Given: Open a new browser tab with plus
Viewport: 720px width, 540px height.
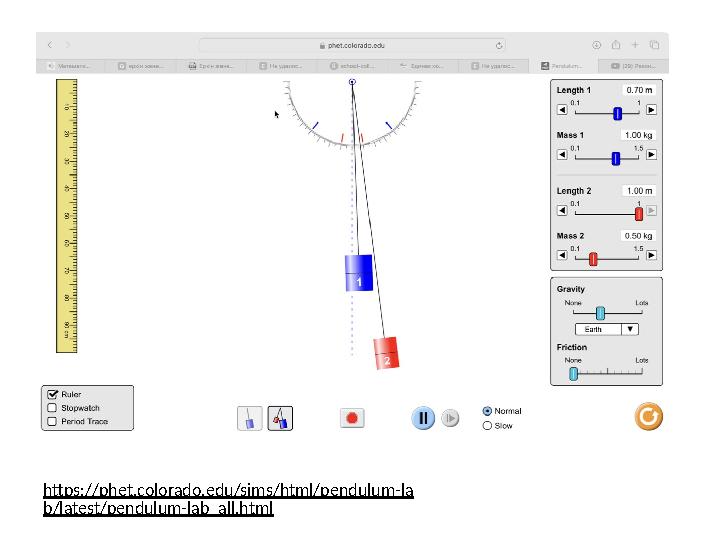Looking at the screenshot, I should point(635,45).
